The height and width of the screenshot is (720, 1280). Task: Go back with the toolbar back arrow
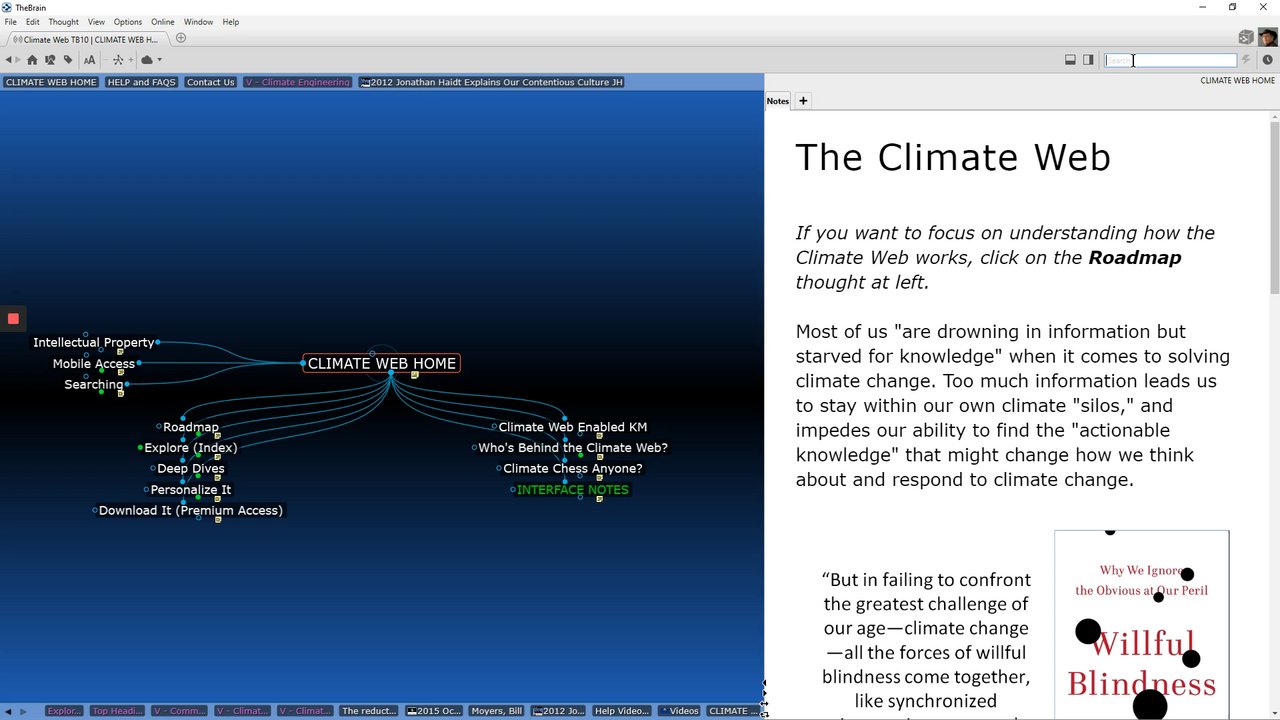tap(9, 60)
